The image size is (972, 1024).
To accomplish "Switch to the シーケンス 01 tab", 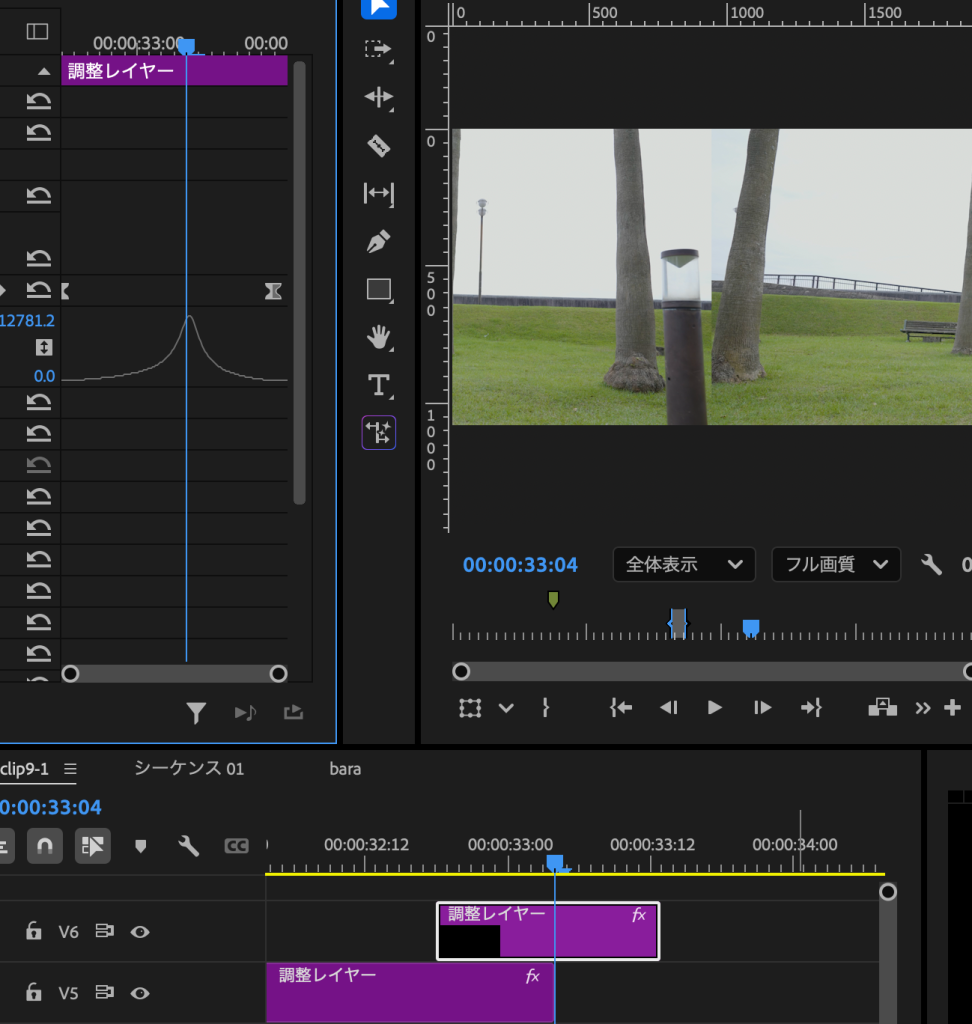I will point(189,769).
